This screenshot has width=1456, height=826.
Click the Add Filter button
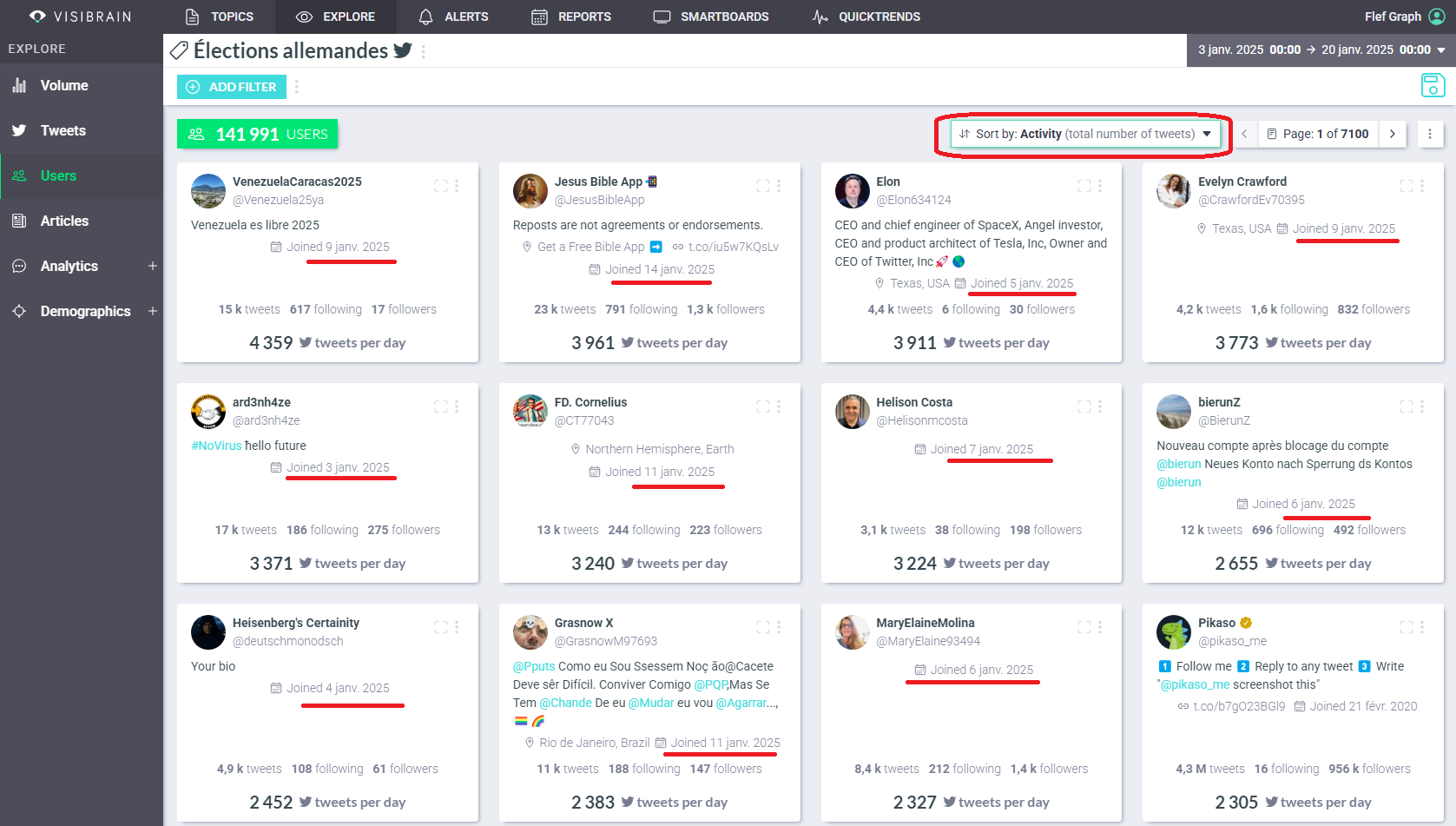click(x=232, y=87)
